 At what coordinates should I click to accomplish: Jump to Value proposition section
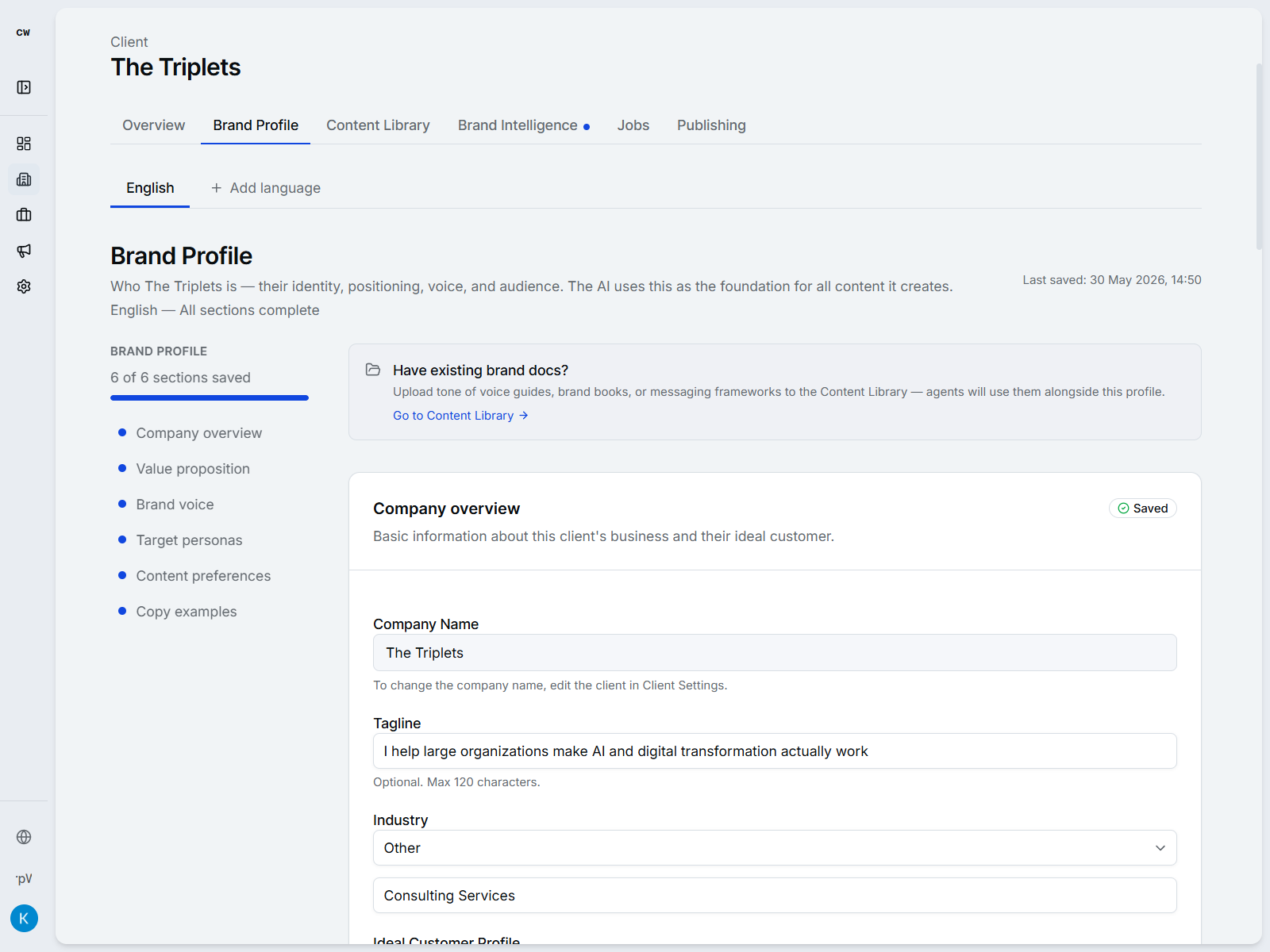[193, 469]
